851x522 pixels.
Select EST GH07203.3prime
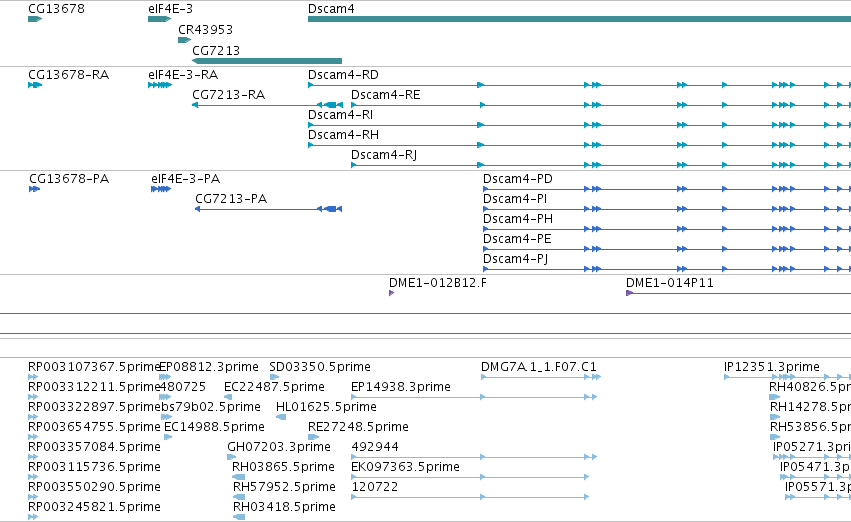click(x=279, y=447)
